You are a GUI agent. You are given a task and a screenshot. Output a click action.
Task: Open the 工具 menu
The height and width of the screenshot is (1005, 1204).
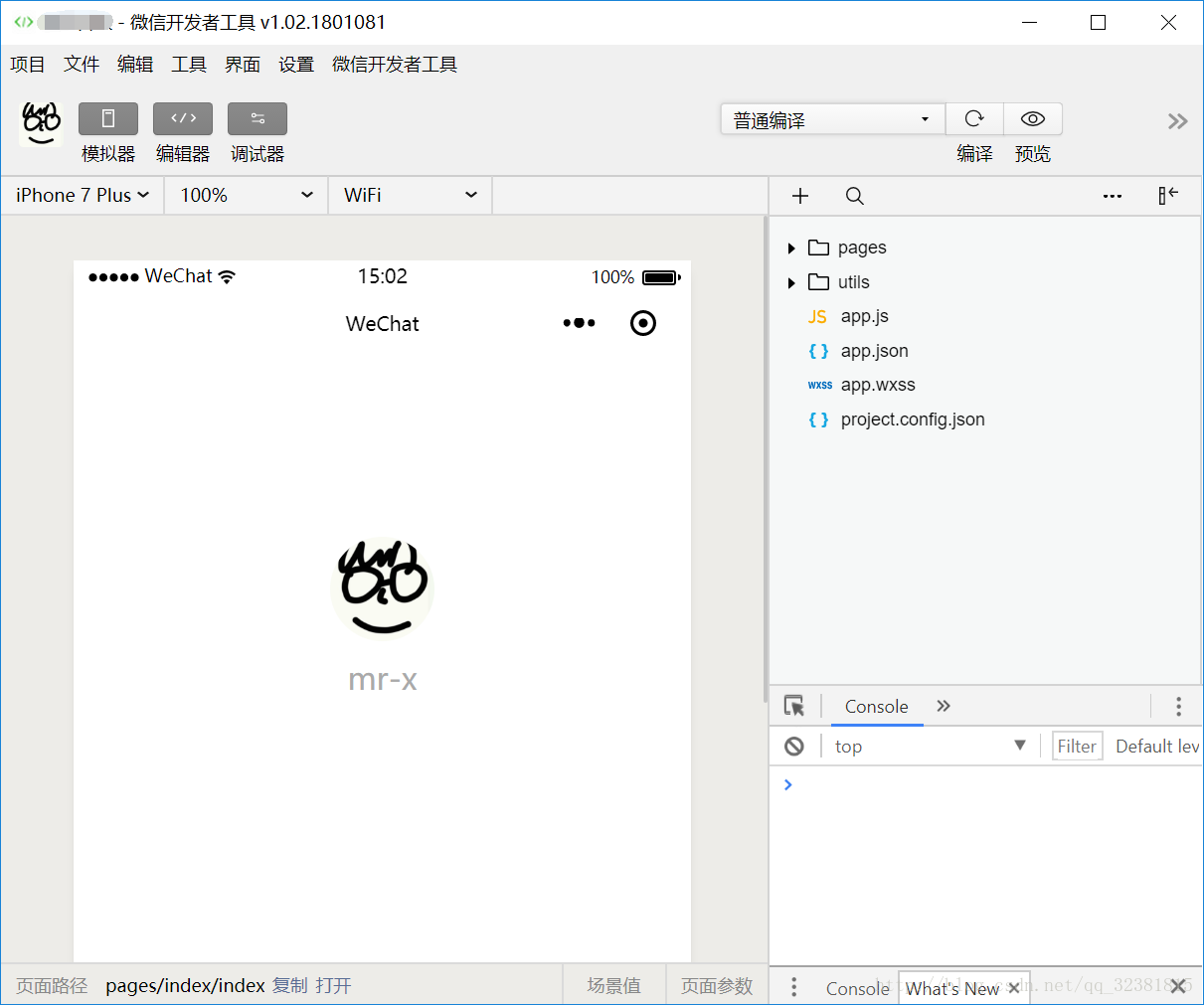(x=189, y=65)
